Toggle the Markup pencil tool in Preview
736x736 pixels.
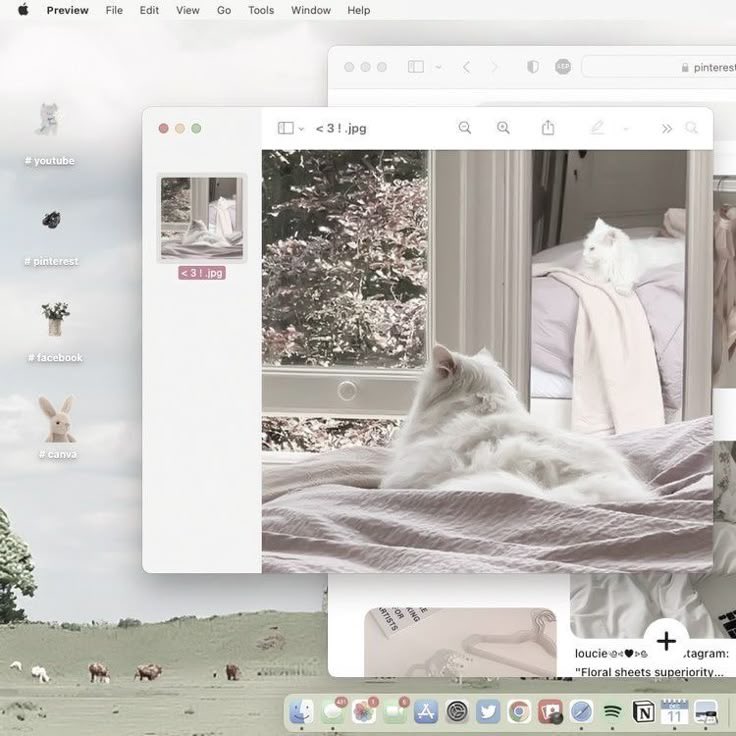(x=597, y=127)
